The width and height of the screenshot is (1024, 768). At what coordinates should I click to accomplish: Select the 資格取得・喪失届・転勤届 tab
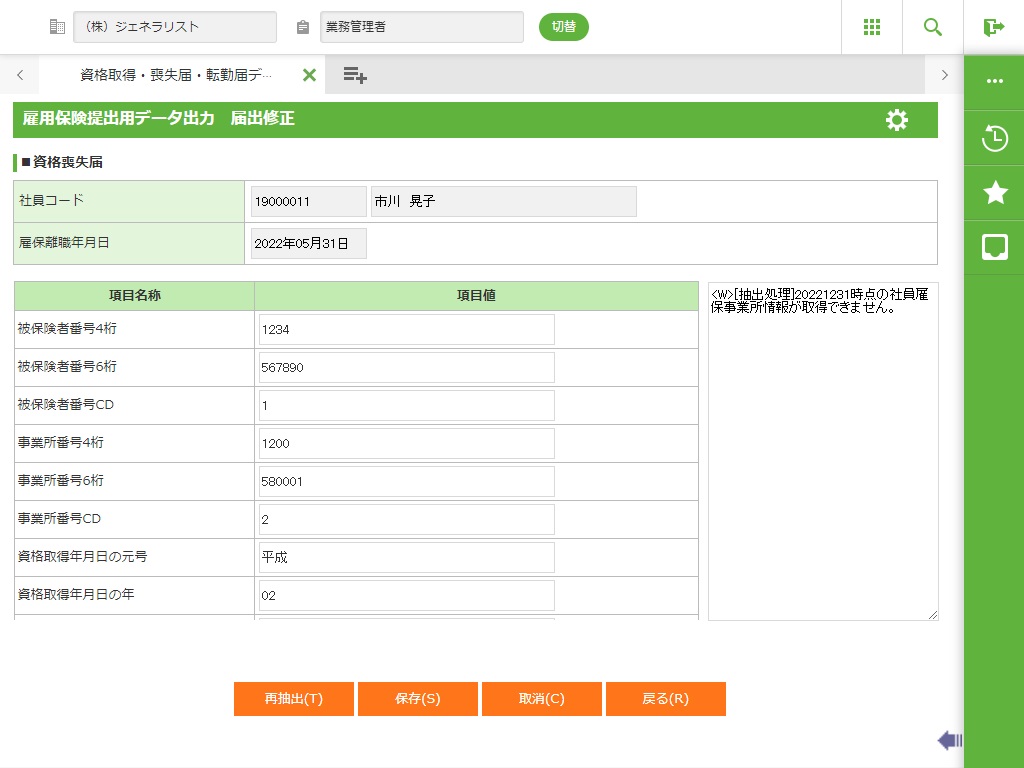click(x=175, y=75)
